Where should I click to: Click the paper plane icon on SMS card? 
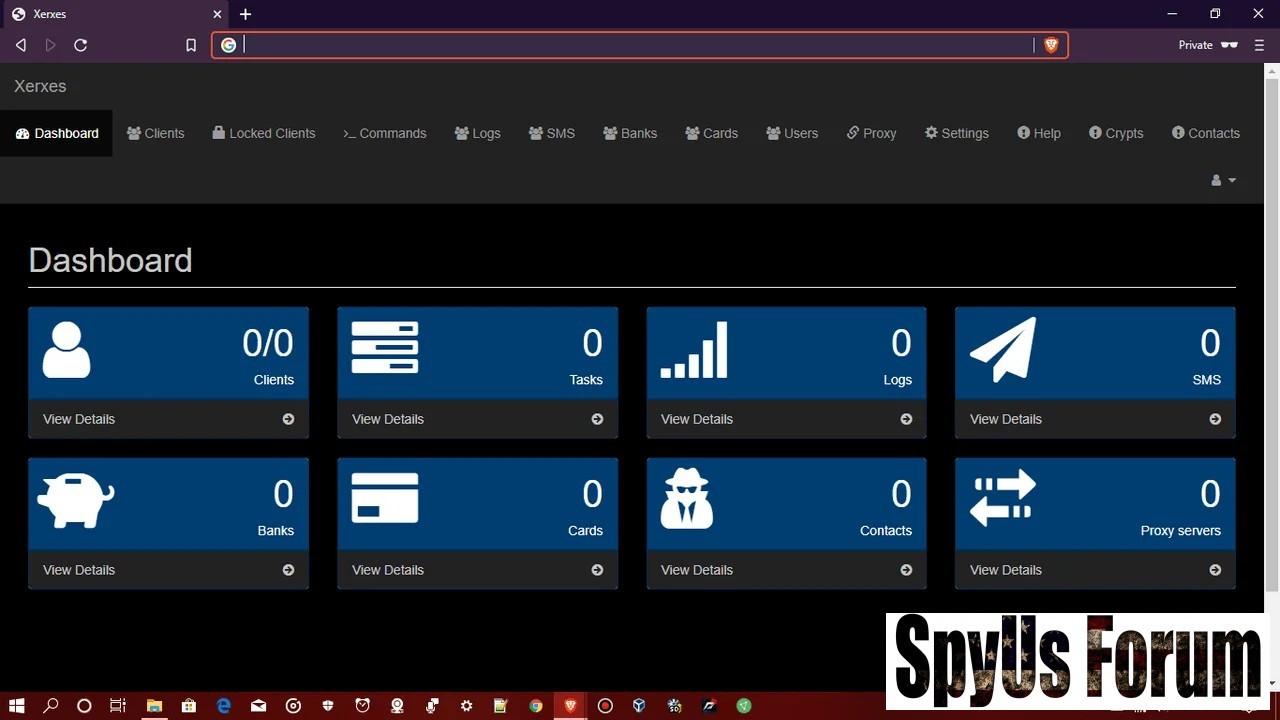click(1003, 350)
